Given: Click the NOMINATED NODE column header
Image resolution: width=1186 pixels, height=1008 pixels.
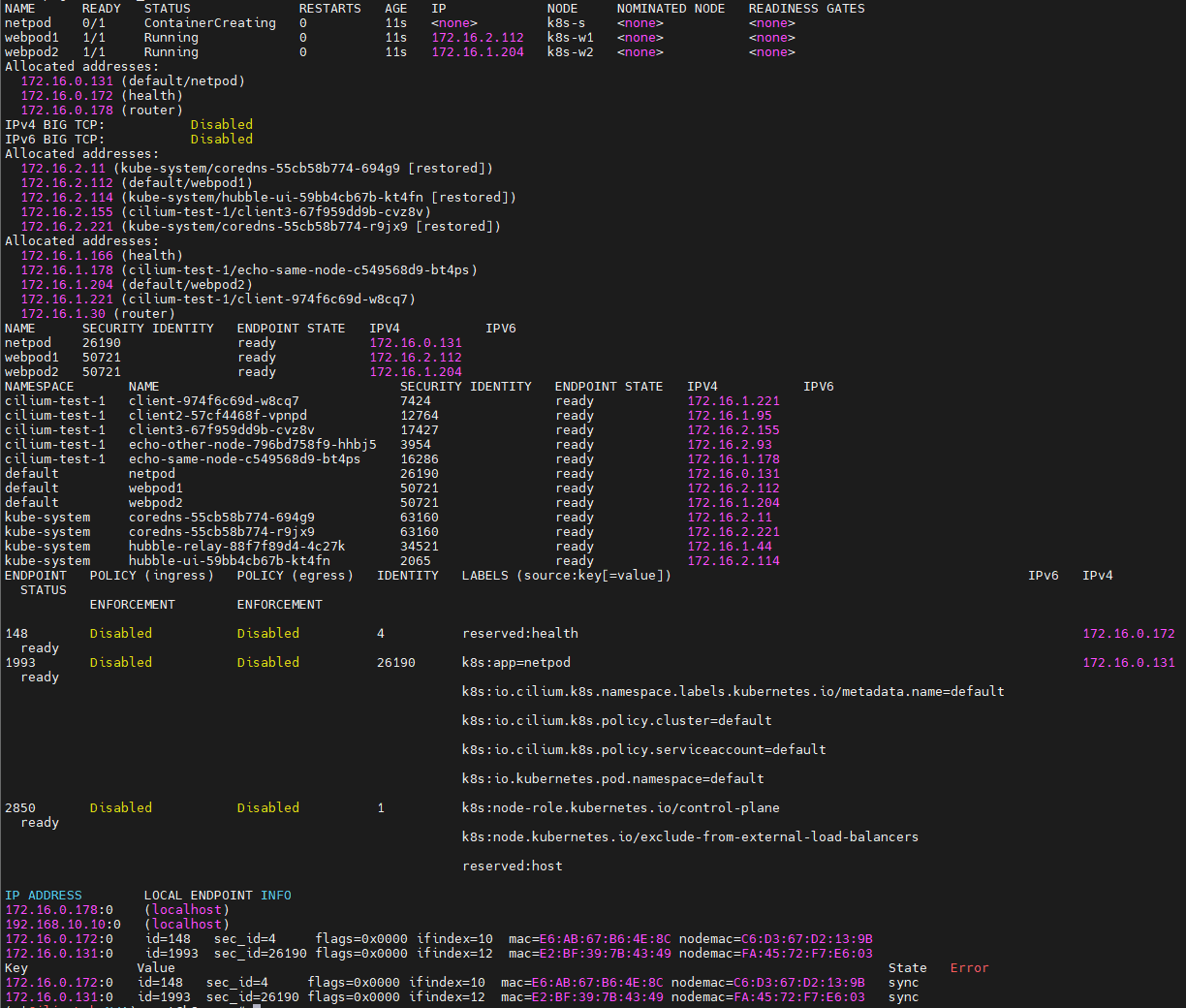Looking at the screenshot, I should [x=671, y=9].
